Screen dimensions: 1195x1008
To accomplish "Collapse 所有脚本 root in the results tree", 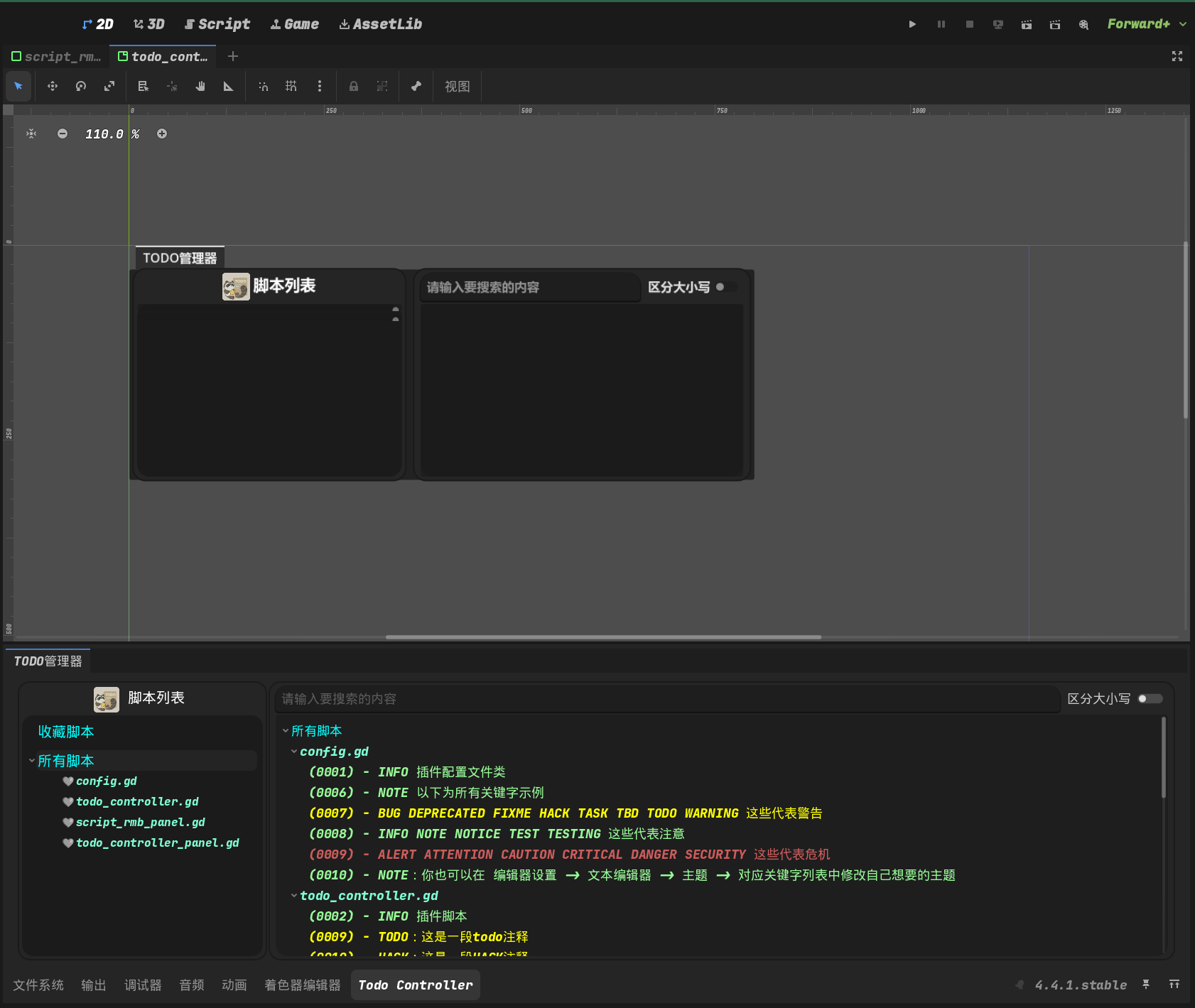I will (x=286, y=731).
